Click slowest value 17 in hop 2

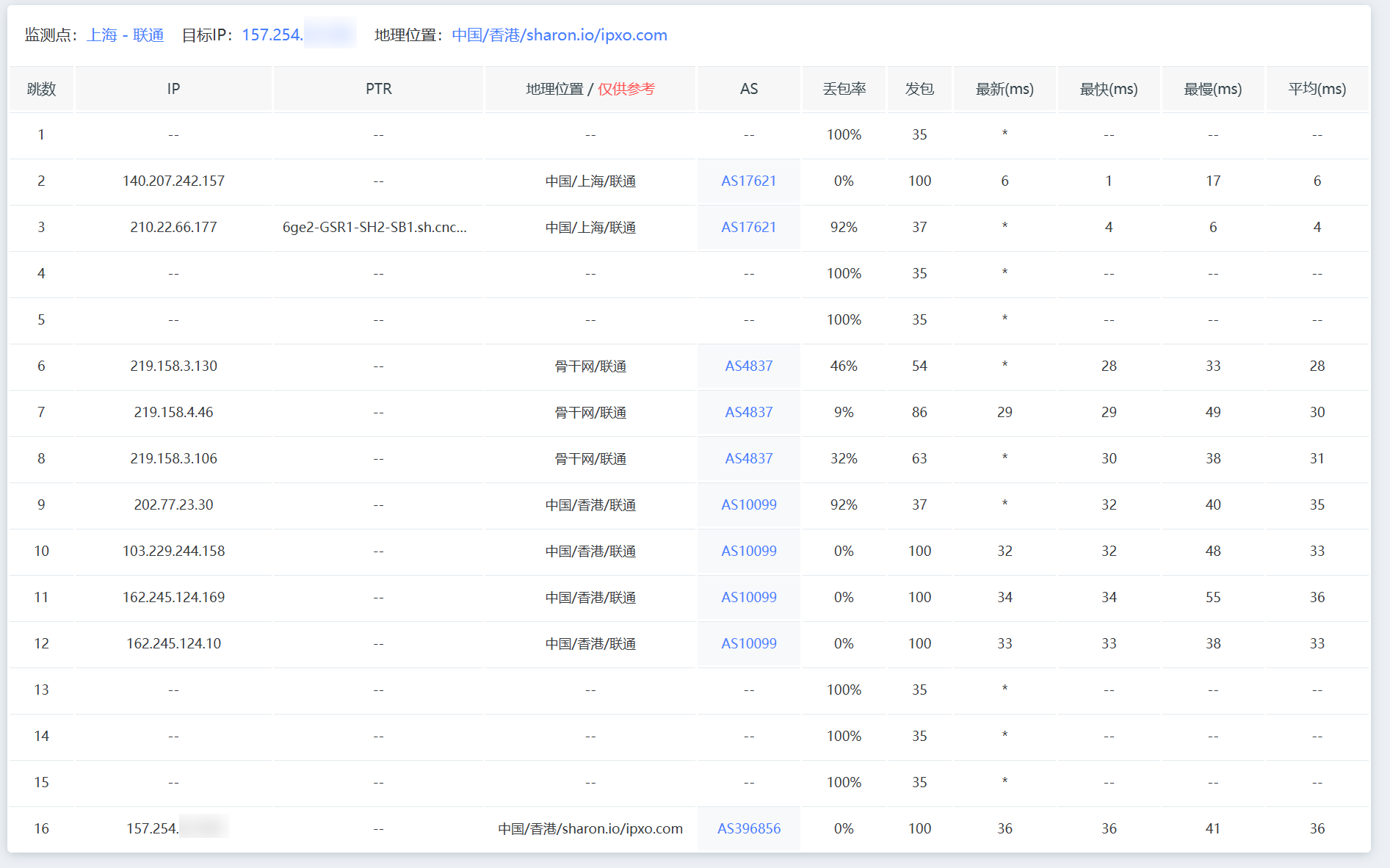click(x=1213, y=181)
